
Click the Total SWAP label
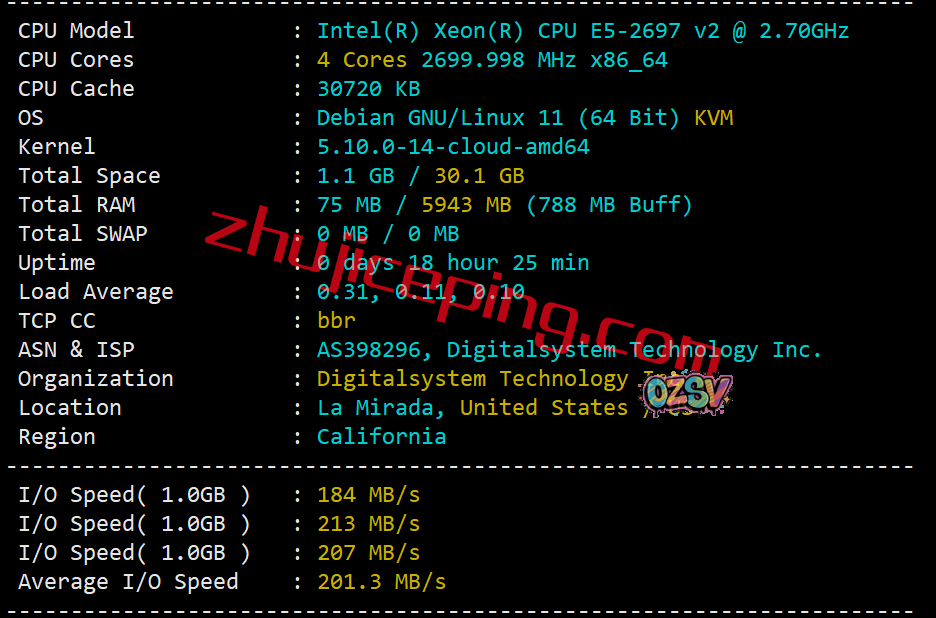[x=83, y=233]
